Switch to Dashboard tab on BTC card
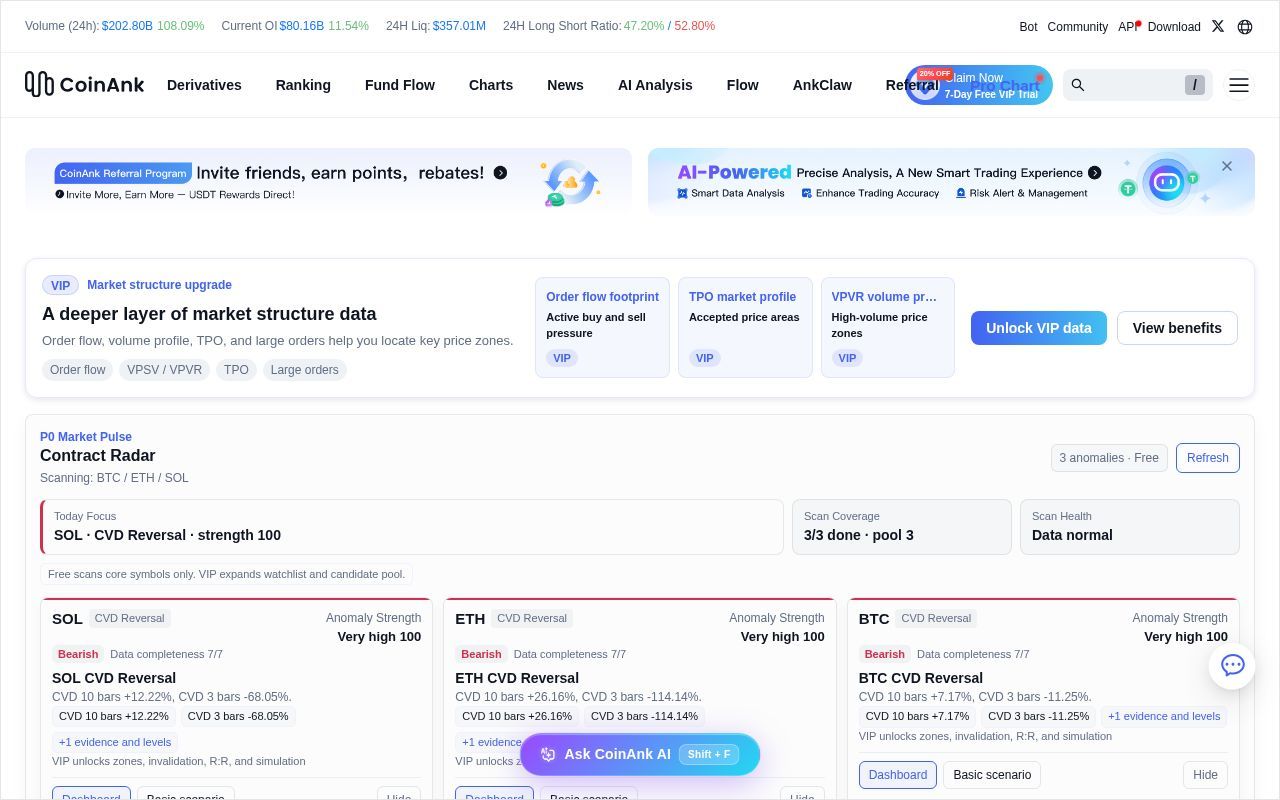Image resolution: width=1280 pixels, height=800 pixels. (898, 775)
